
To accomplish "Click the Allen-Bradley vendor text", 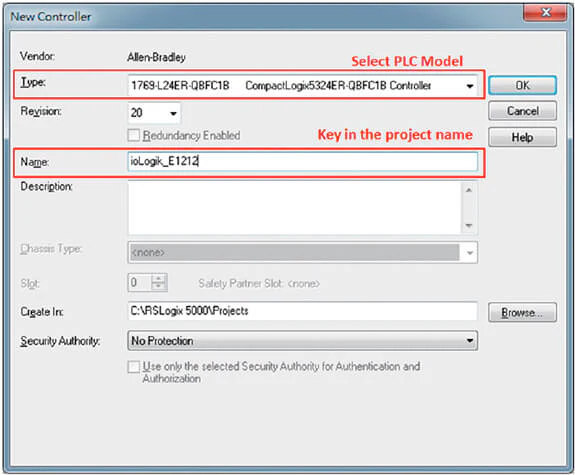I will click(156, 57).
